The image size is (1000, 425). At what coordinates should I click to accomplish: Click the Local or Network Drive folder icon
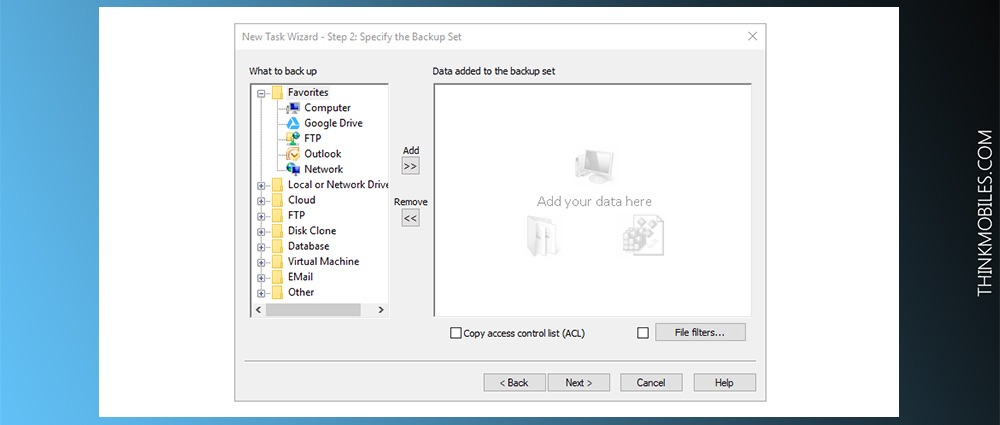[x=277, y=184]
